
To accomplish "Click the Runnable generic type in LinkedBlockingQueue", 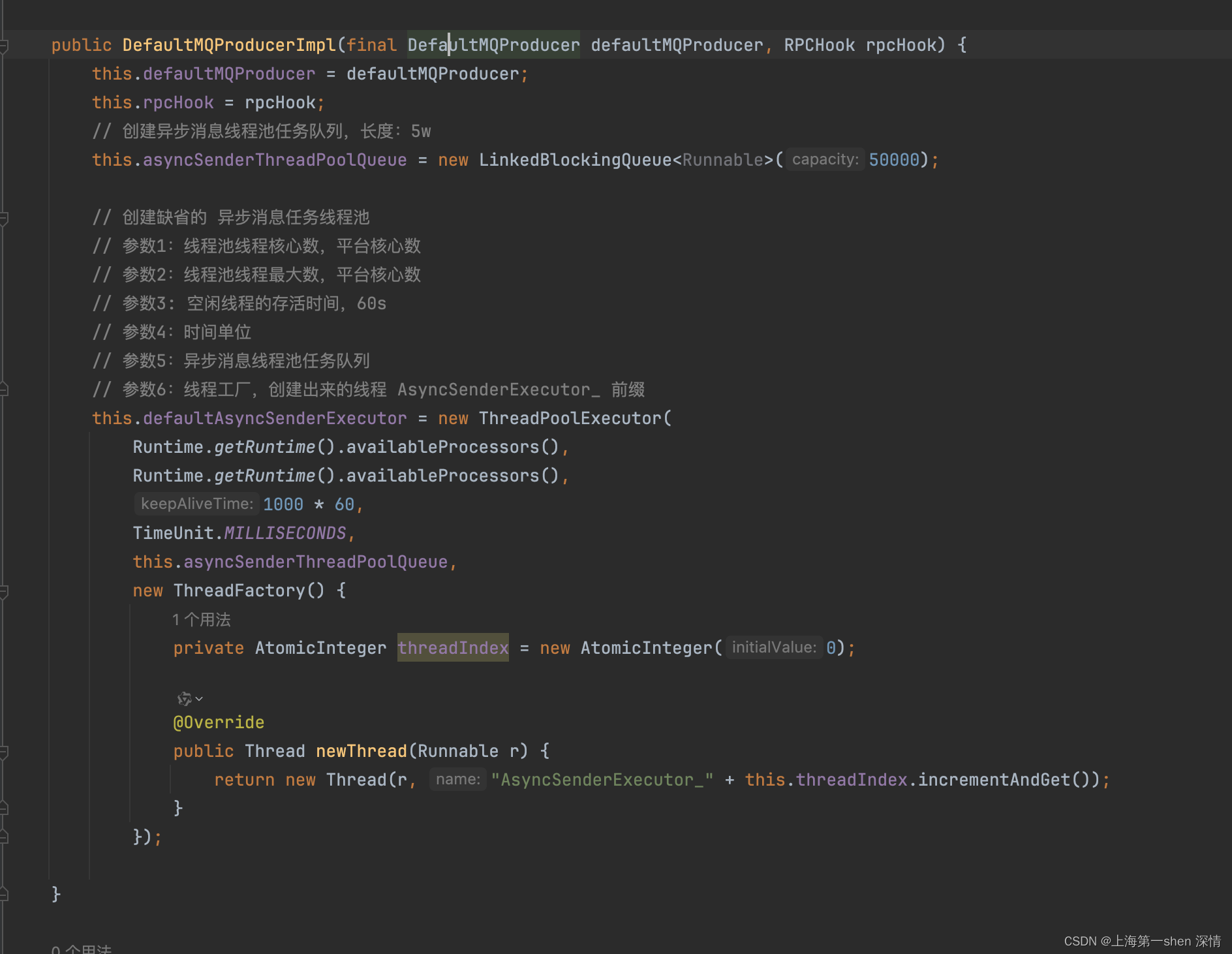I will pyautogui.click(x=723, y=160).
